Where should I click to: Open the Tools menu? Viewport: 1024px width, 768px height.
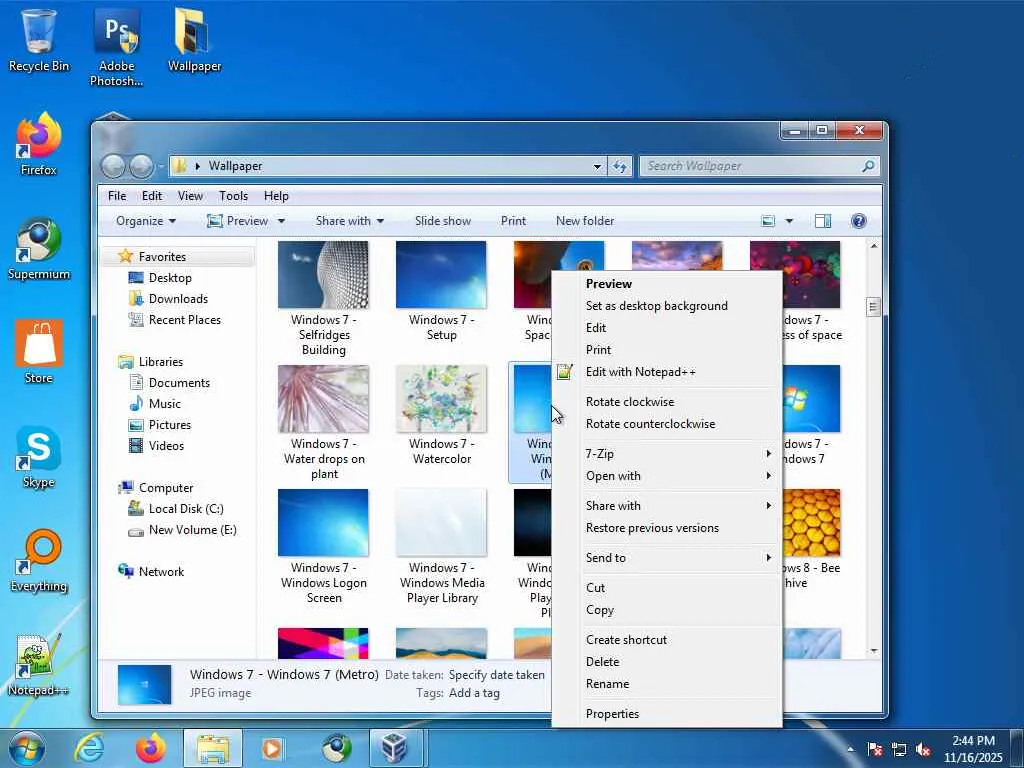pyautogui.click(x=233, y=196)
